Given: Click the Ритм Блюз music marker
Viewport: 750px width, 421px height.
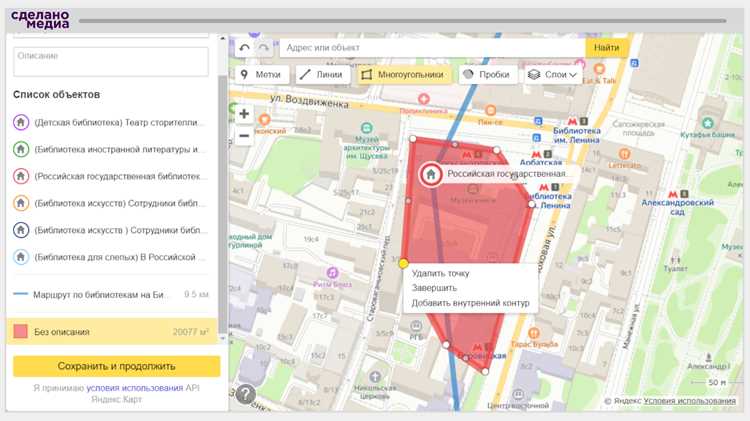Looking at the screenshot, I should [332, 273].
